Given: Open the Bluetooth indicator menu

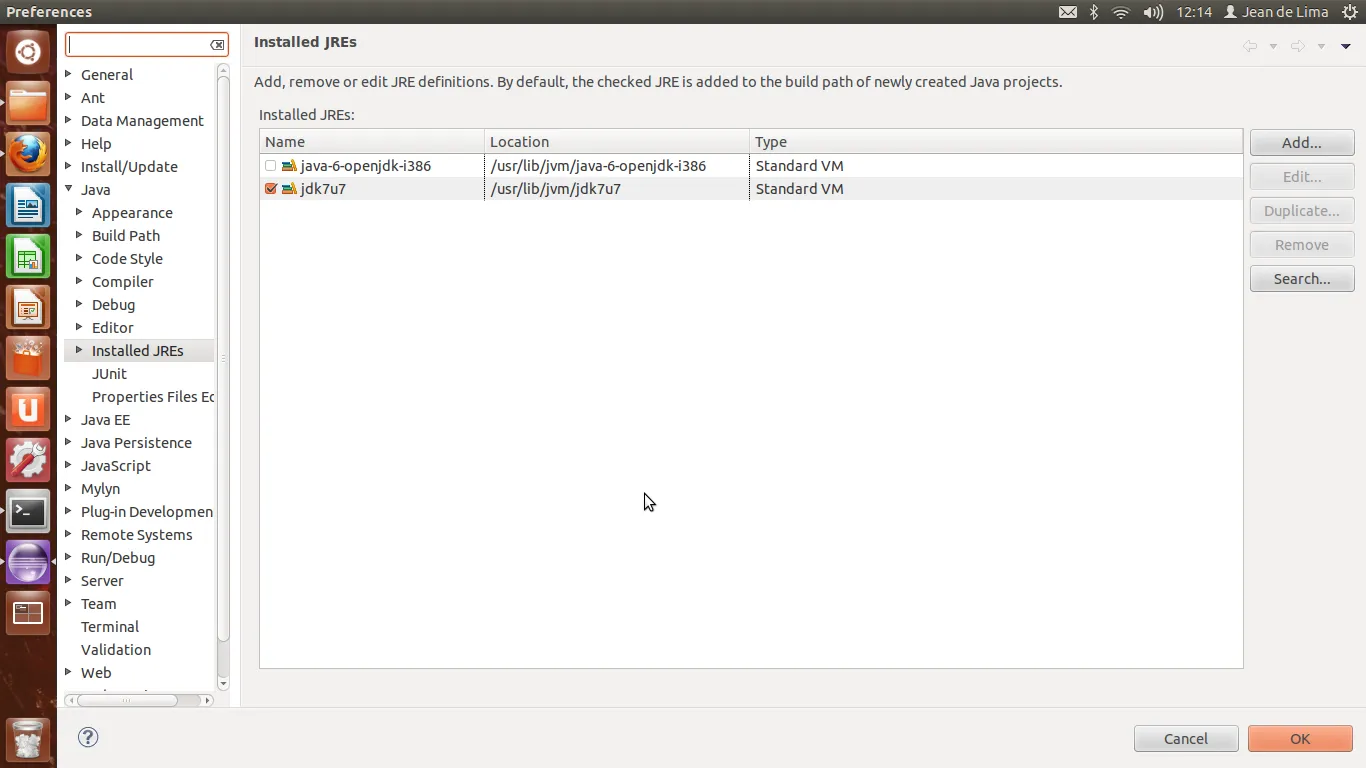Looking at the screenshot, I should [x=1094, y=12].
